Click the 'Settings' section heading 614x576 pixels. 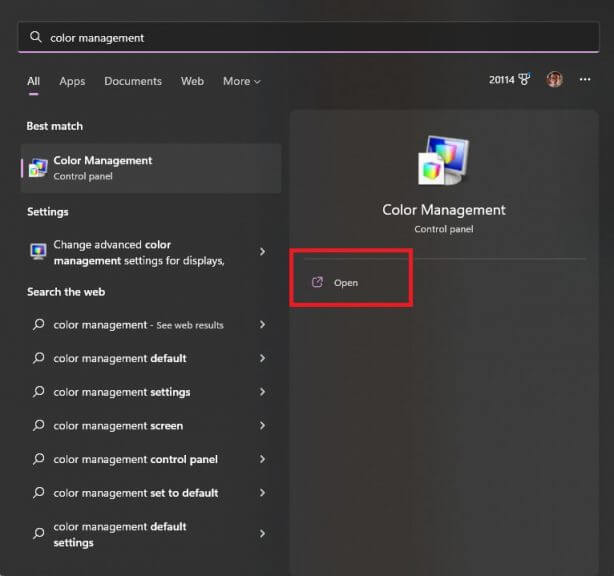coord(48,212)
